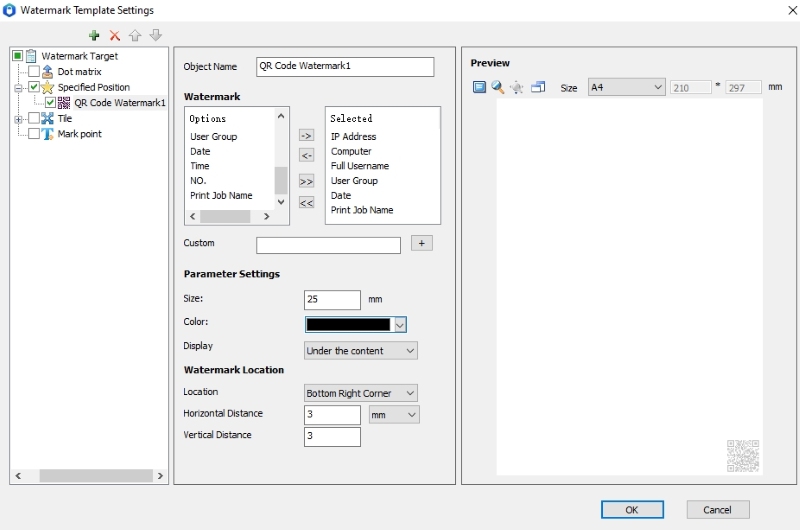Click the move up arrow icon
This screenshot has height=530, width=800.
pos(135,35)
